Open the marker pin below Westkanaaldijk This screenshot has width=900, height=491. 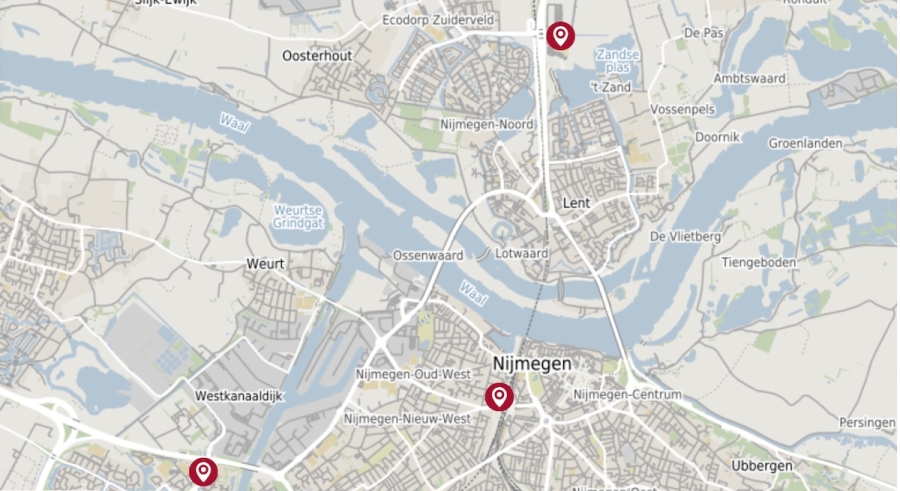pos(203,472)
